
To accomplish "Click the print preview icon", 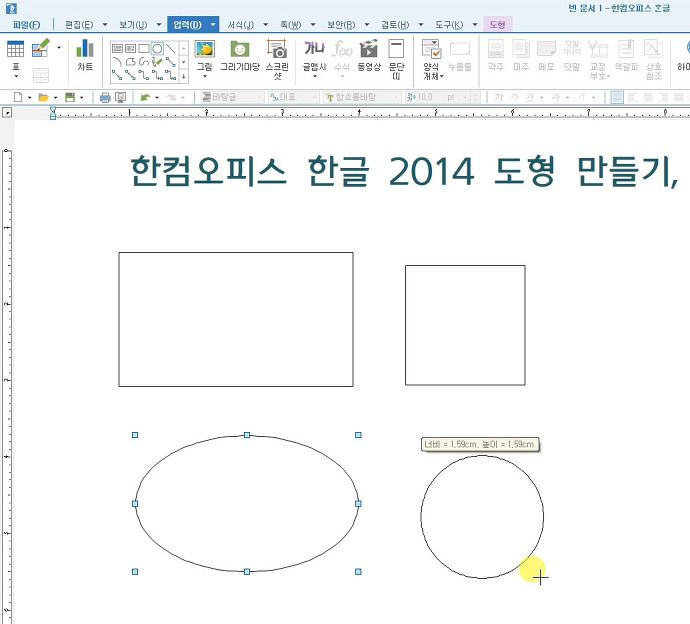I will [121, 97].
